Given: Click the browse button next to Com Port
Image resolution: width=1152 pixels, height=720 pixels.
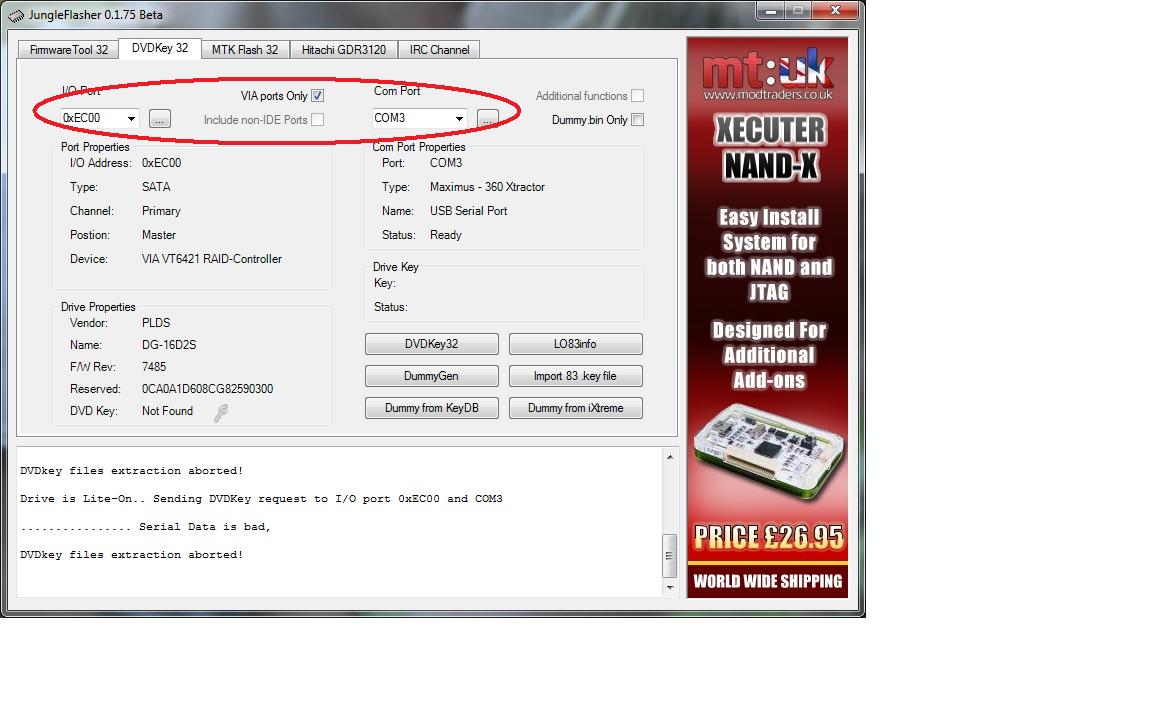Looking at the screenshot, I should coord(487,118).
